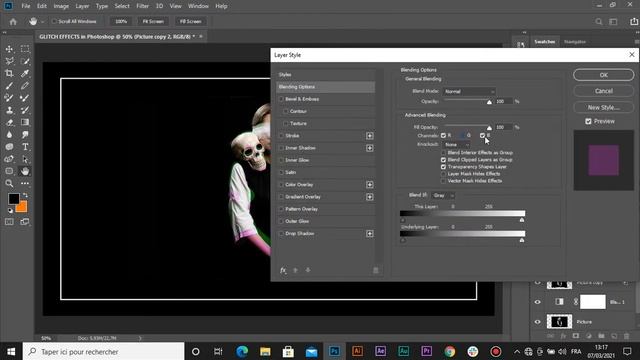Image resolution: width=640 pixels, height=360 pixels.
Task: Check Blend Interior Effects as Group
Action: (443, 153)
